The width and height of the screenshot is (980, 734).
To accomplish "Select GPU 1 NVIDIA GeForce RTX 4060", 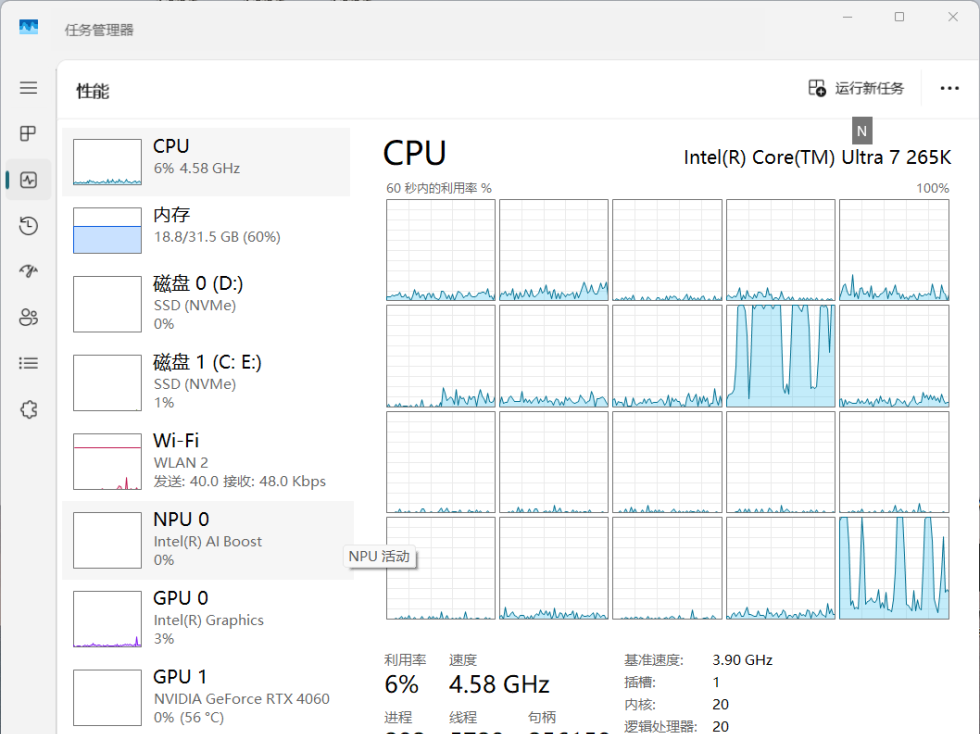I will 206,697.
